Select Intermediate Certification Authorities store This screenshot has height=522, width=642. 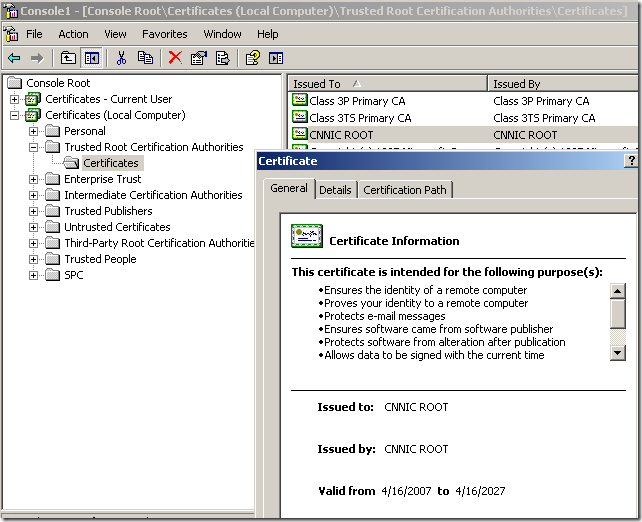click(153, 195)
